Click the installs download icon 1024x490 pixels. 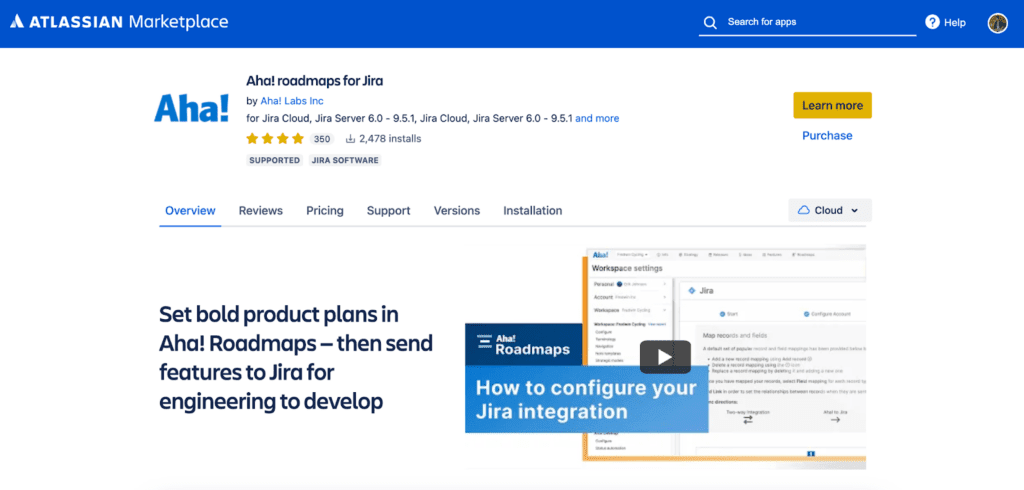click(350, 139)
